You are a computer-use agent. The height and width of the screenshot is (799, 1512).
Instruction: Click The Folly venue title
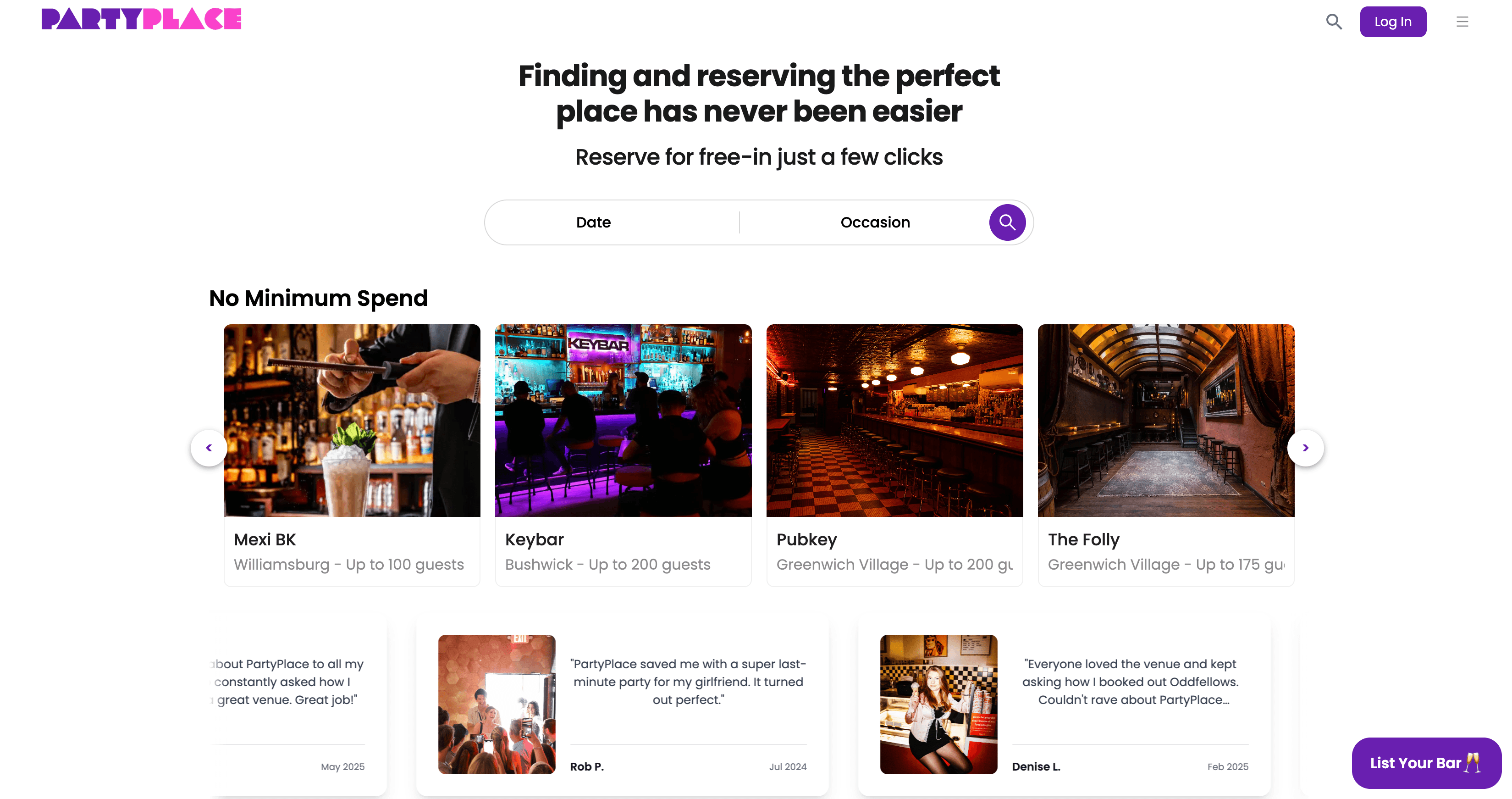[x=1083, y=539]
